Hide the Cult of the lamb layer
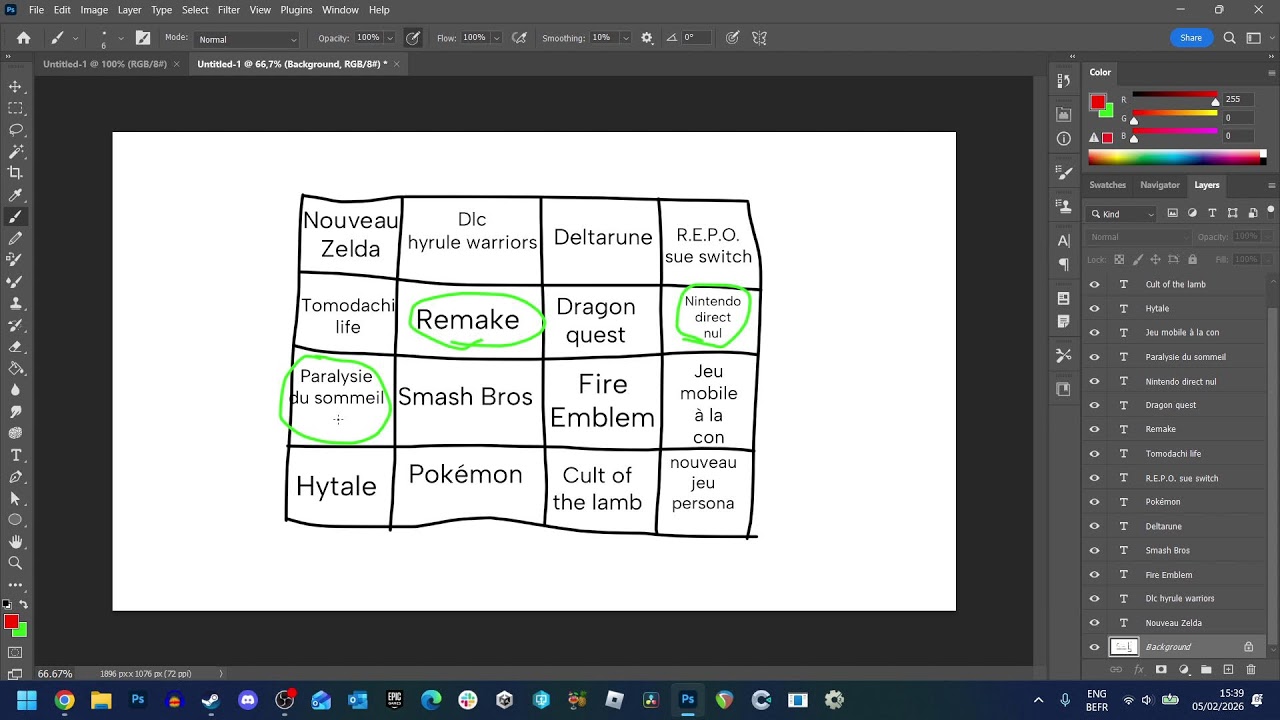The height and width of the screenshot is (720, 1280). [x=1094, y=284]
